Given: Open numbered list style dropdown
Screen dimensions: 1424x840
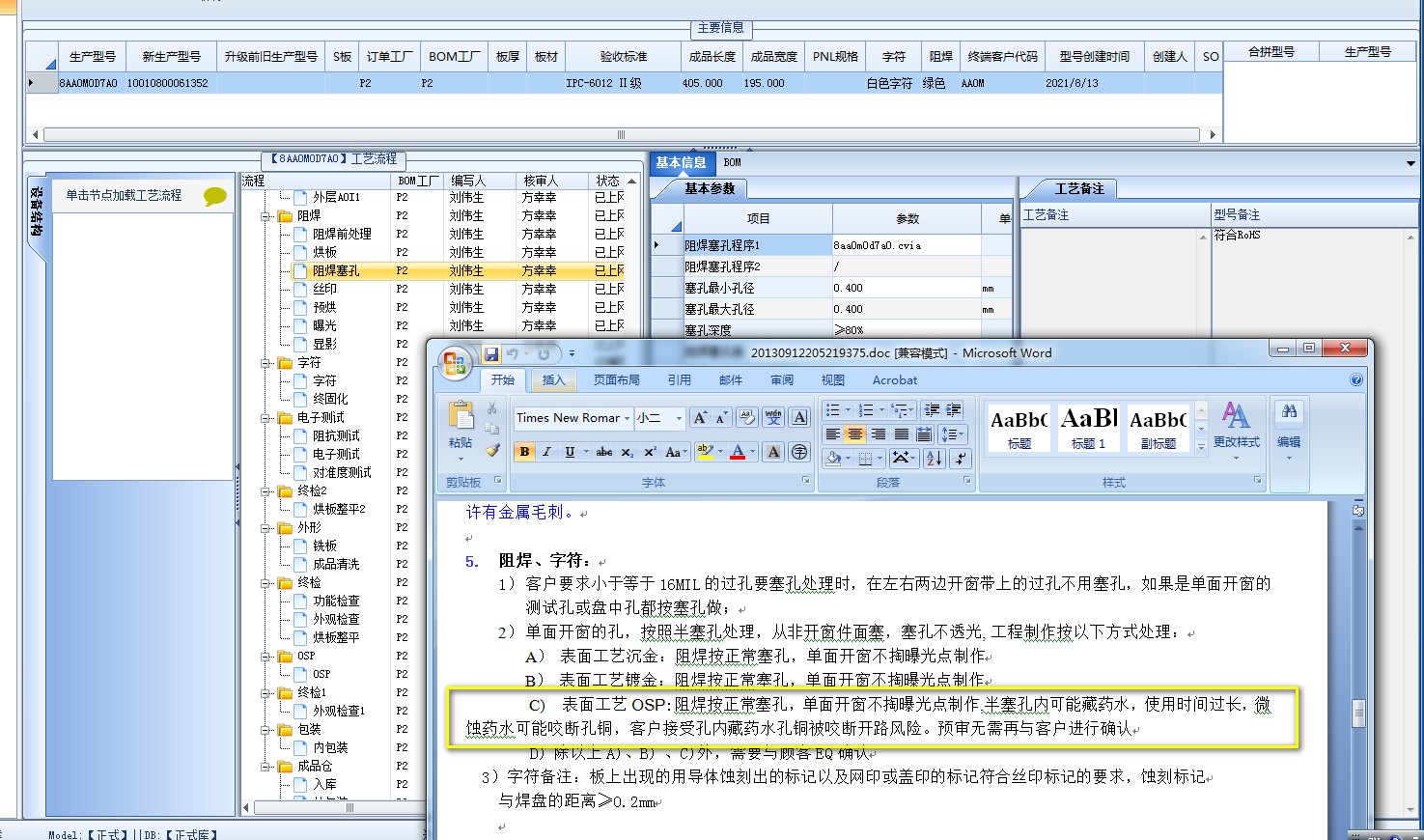Looking at the screenshot, I should tap(881, 409).
